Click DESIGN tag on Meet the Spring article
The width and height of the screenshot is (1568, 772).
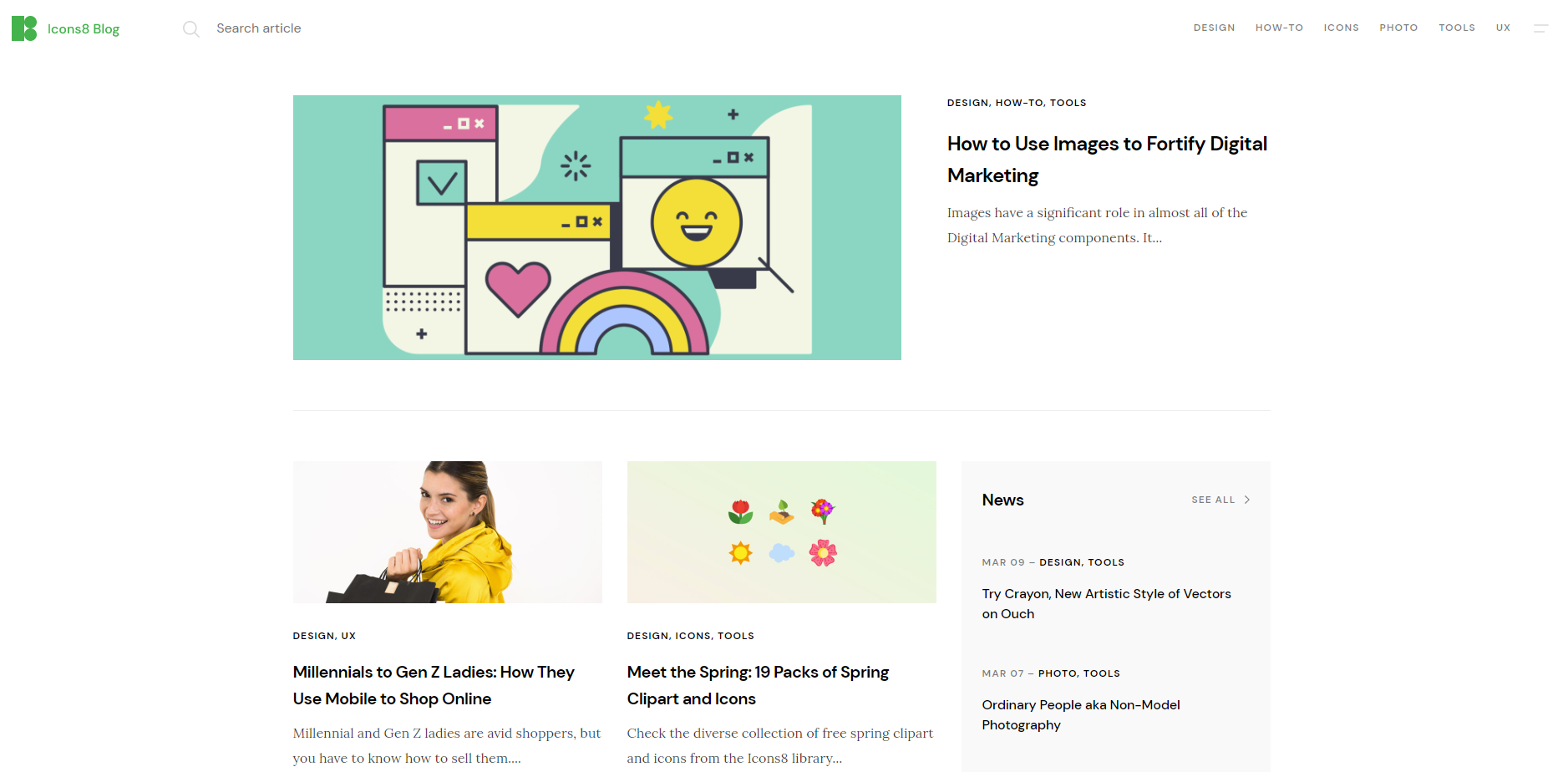[647, 636]
